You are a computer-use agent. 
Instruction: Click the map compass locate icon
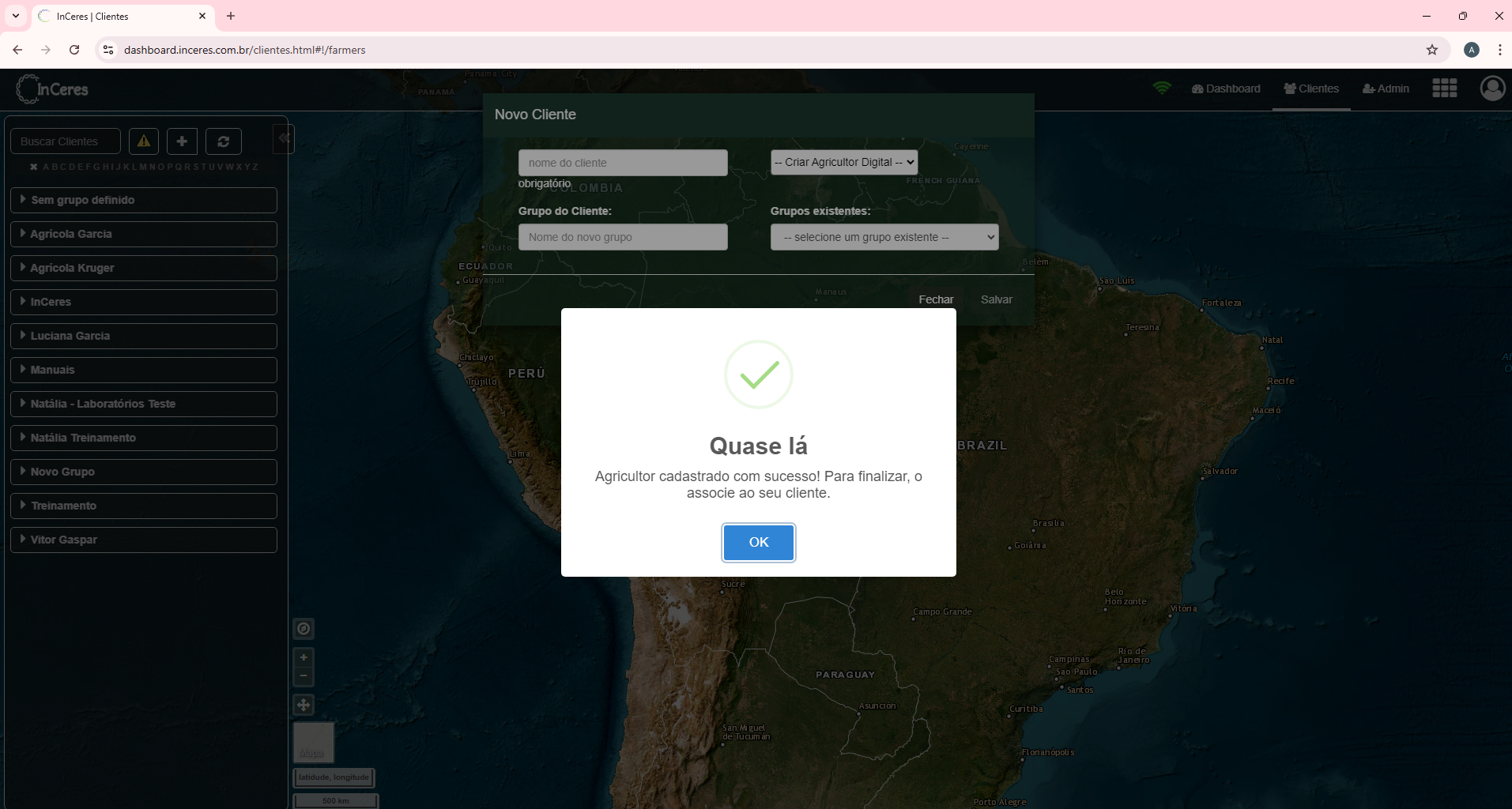coord(304,629)
